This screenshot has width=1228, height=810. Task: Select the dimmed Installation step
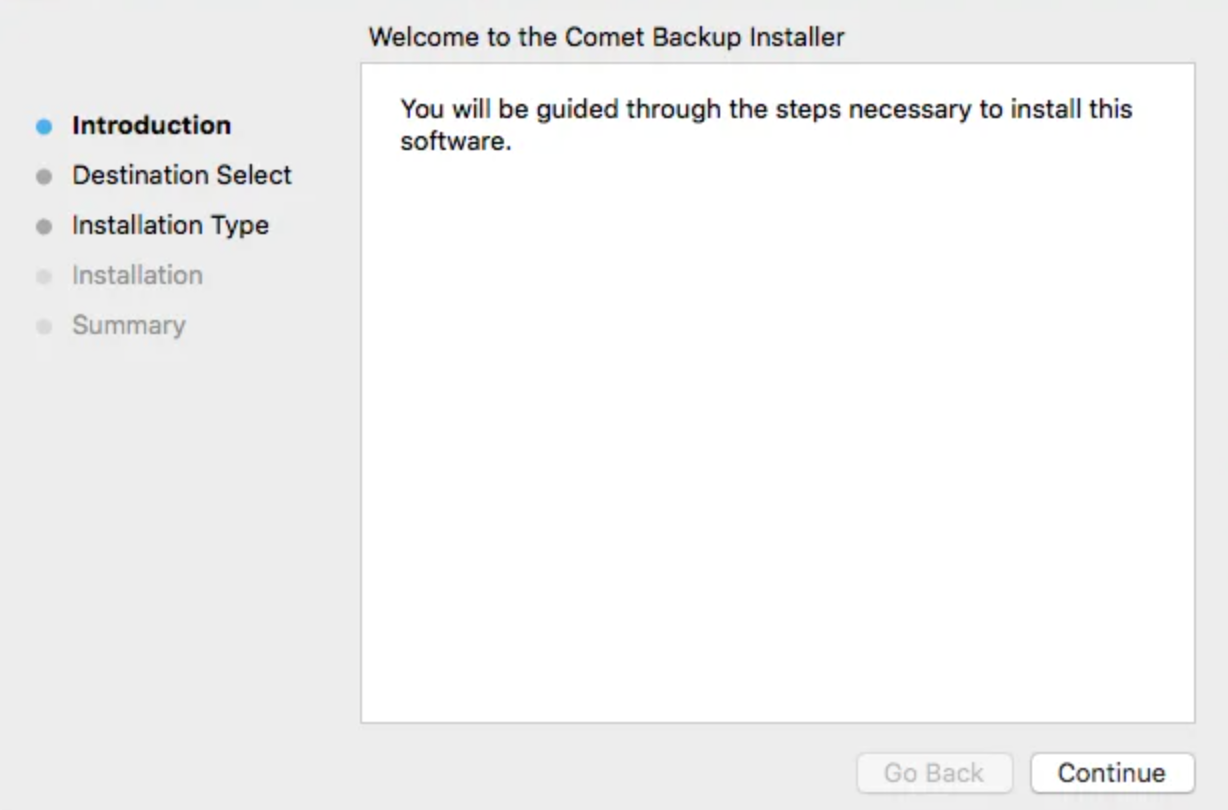point(137,276)
